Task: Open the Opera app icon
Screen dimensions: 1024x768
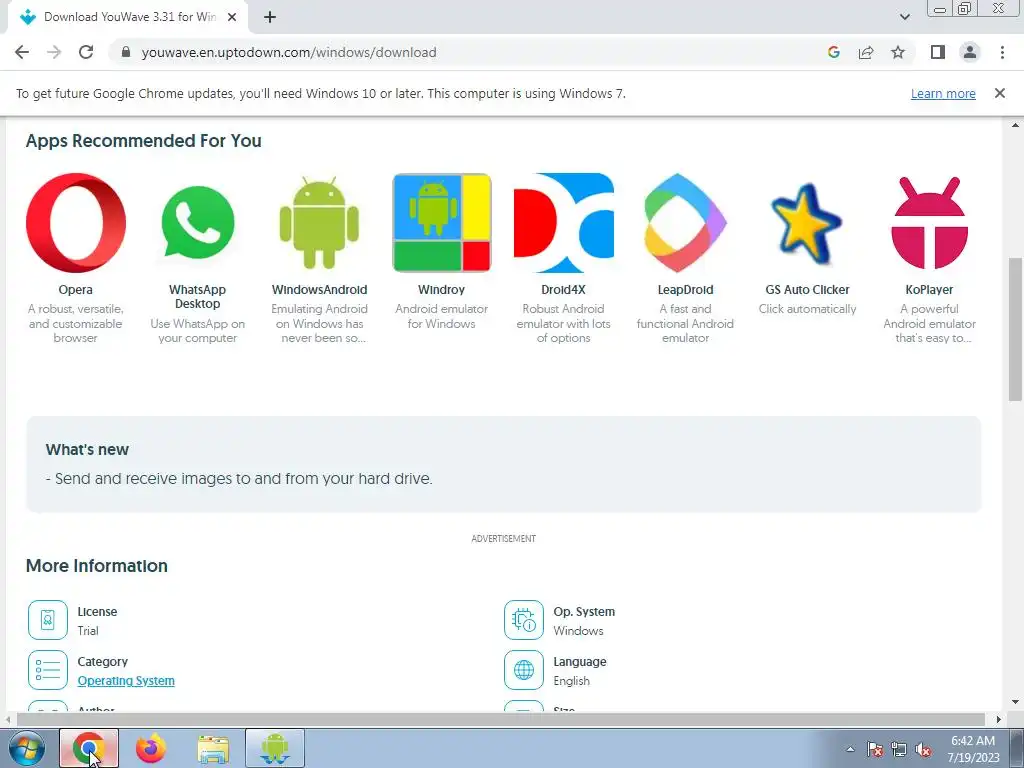Action: pyautogui.click(x=76, y=223)
